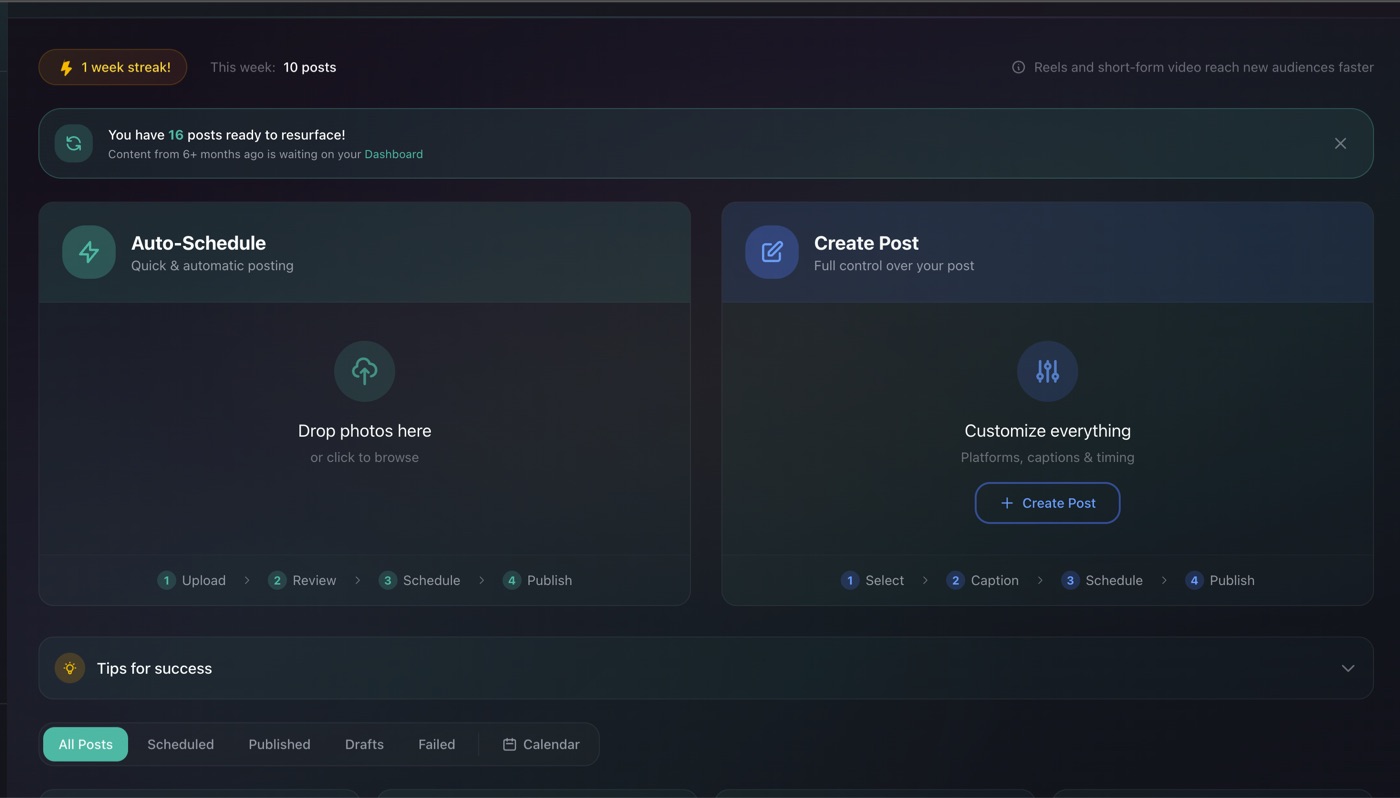Screen dimensions: 1400x798
Task: Click the Customize everything sliders icon
Action: tap(1047, 370)
